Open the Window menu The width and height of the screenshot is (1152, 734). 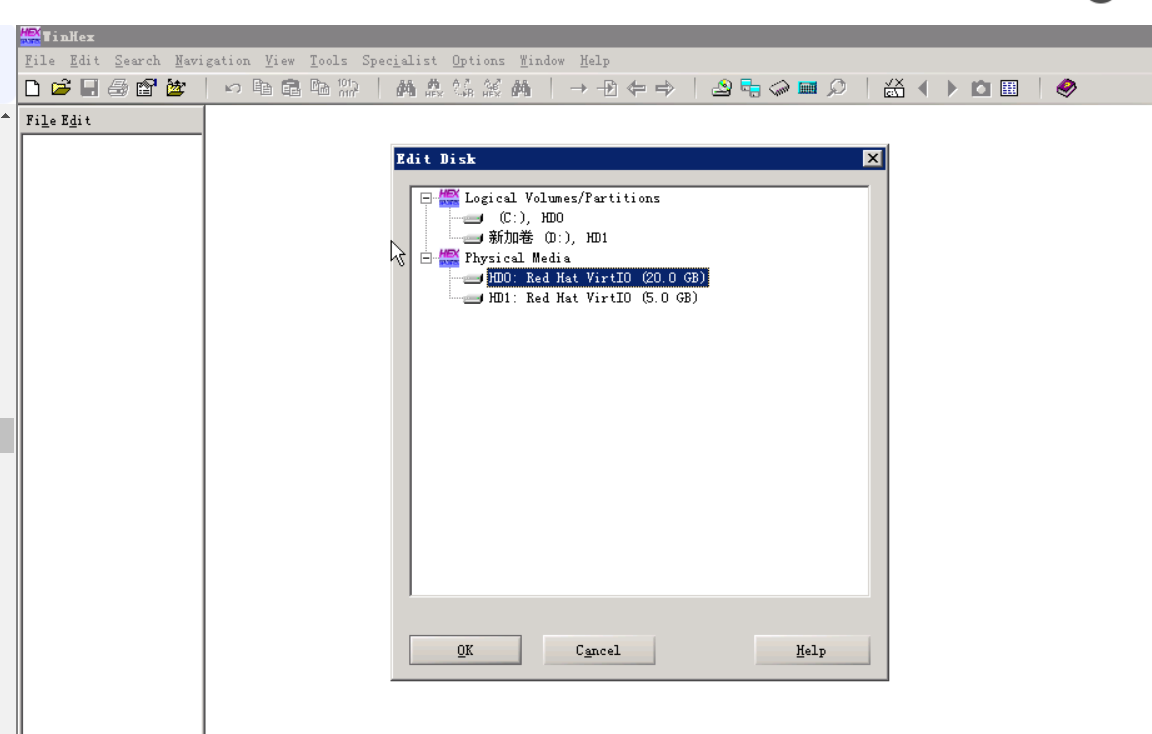pos(542,61)
